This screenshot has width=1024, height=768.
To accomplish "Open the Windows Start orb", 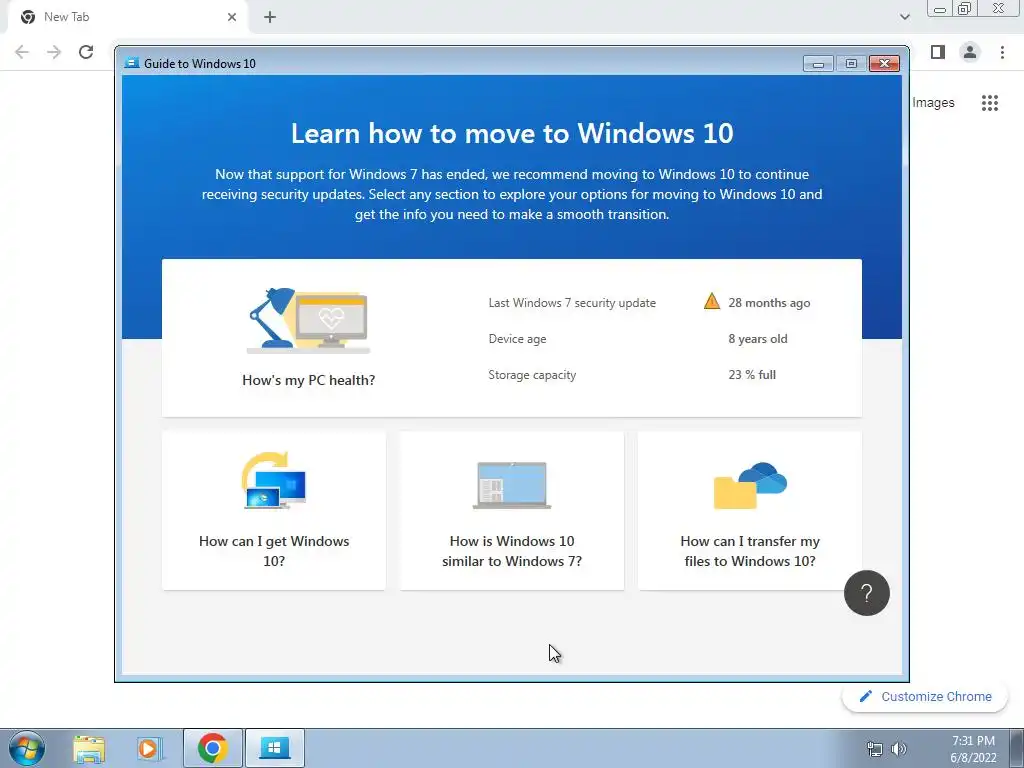I will point(27,748).
